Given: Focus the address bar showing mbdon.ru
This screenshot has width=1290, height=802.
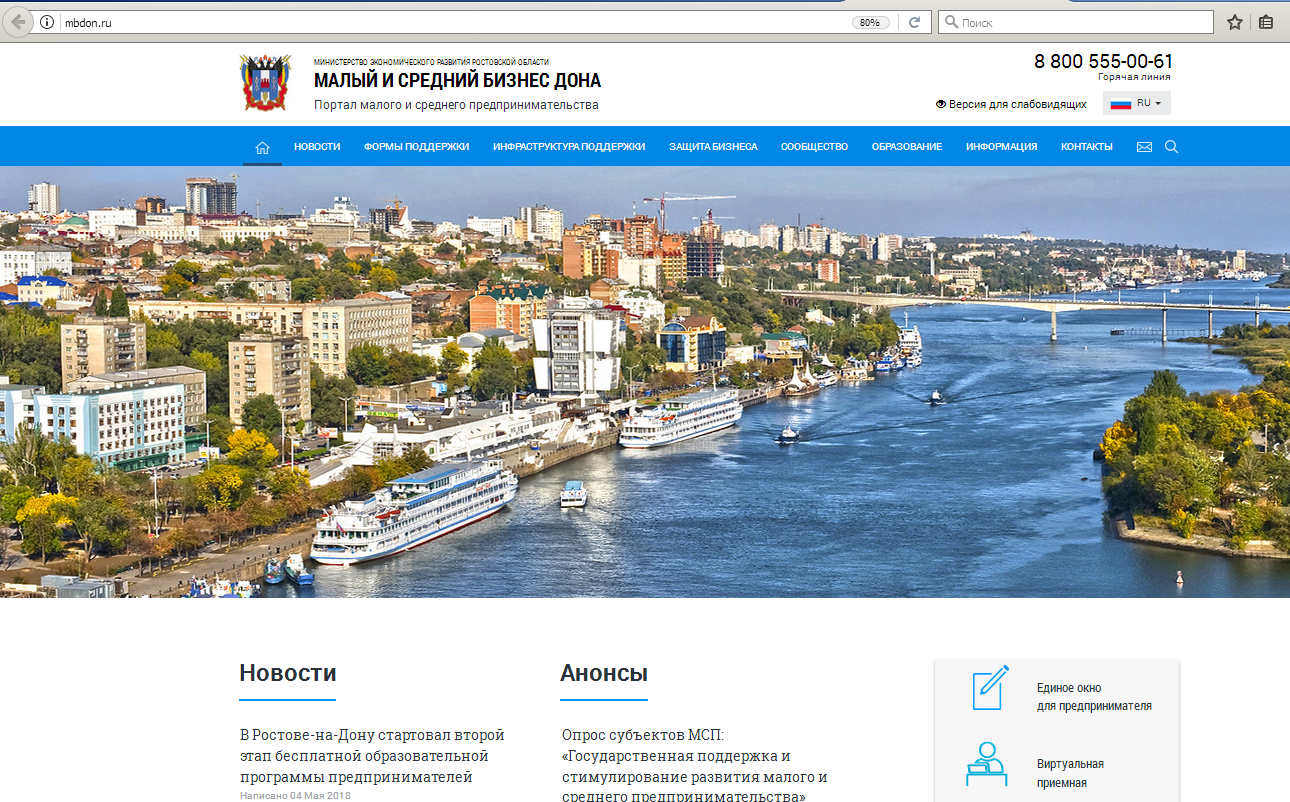Looking at the screenshot, I should click(450, 22).
